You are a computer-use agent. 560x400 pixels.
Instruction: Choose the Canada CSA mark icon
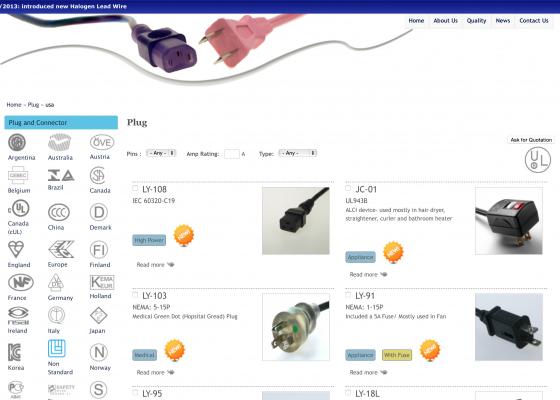point(98,175)
